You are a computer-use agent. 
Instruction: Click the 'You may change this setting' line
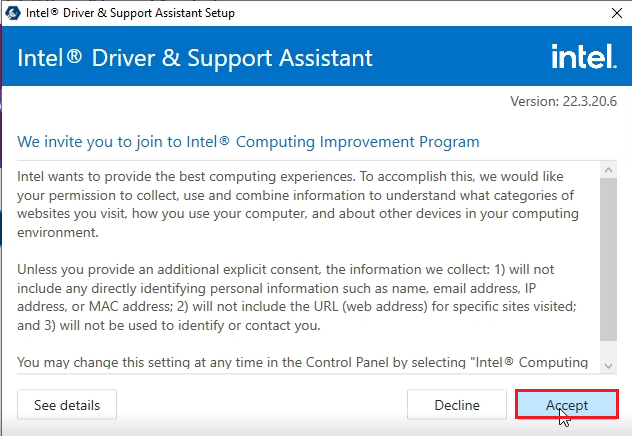coord(302,362)
